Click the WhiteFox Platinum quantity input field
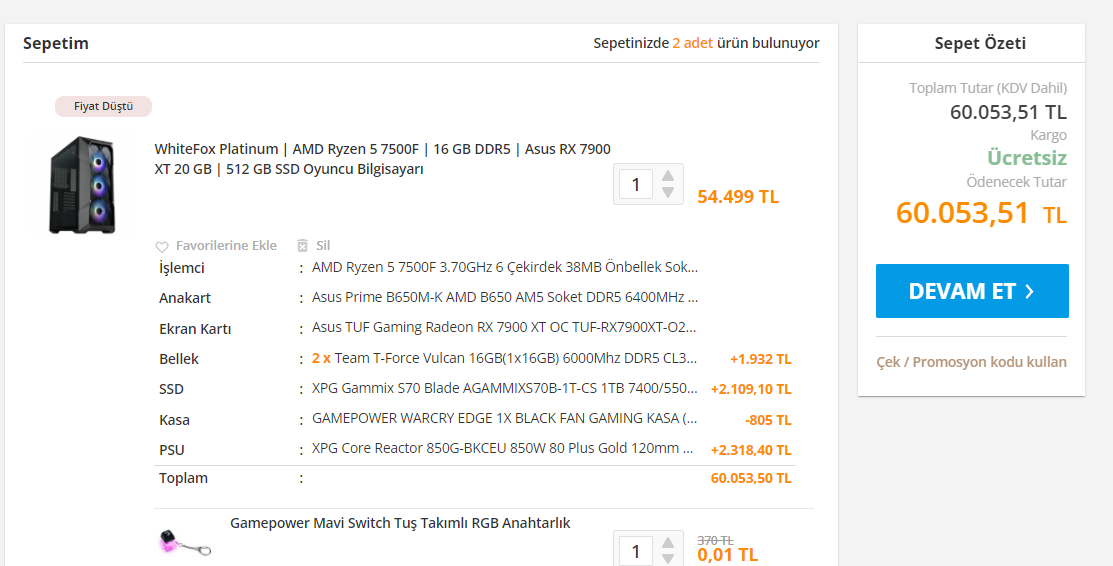The image size is (1113, 566). 637,185
